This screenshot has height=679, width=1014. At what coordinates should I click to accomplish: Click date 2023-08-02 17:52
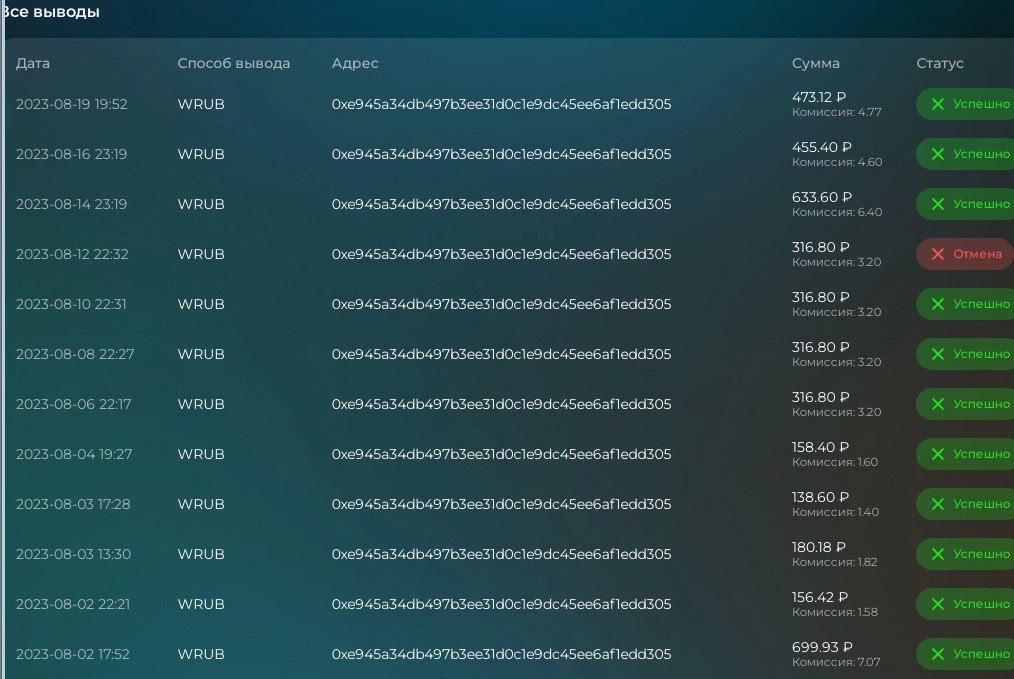(73, 654)
